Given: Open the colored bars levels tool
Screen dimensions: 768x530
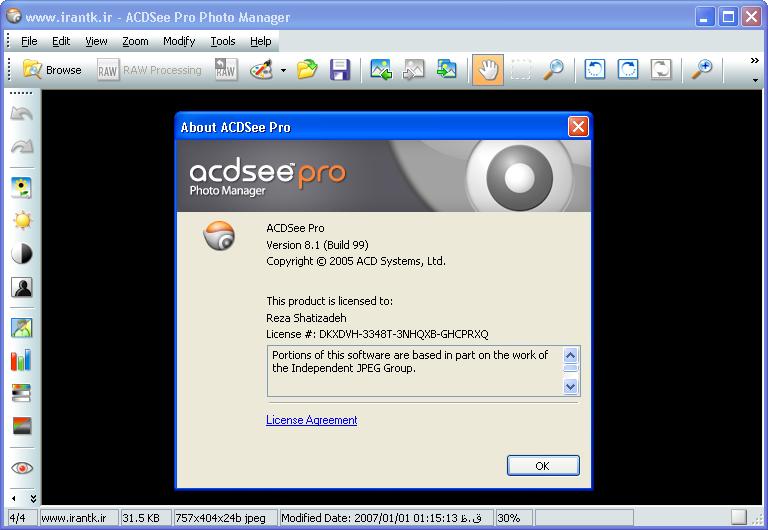Looking at the screenshot, I should [x=22, y=361].
